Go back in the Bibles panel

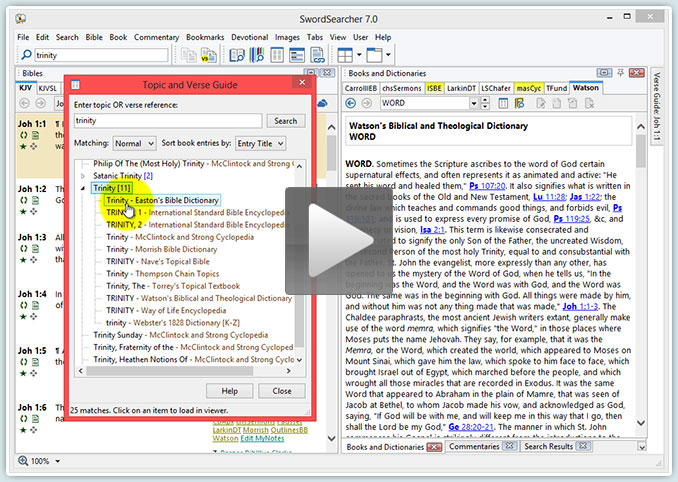pos(25,103)
